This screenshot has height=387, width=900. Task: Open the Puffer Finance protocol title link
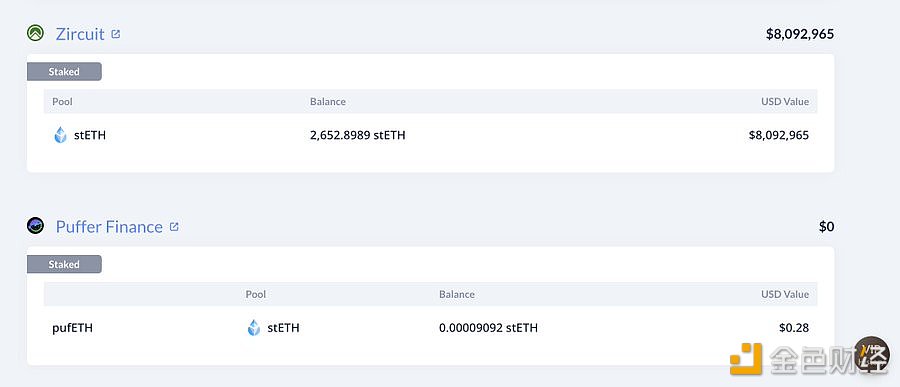109,227
